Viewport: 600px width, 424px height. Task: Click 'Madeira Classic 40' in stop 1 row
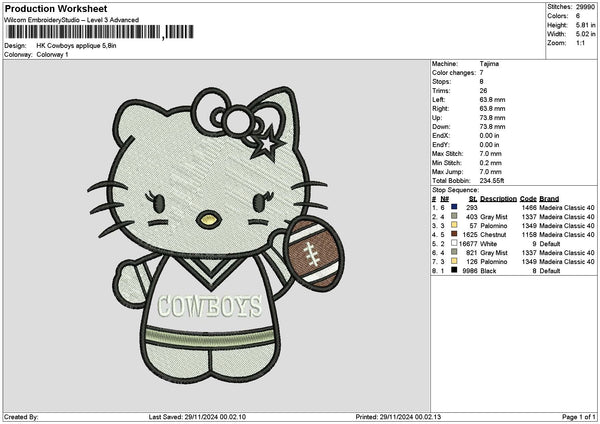pos(567,208)
